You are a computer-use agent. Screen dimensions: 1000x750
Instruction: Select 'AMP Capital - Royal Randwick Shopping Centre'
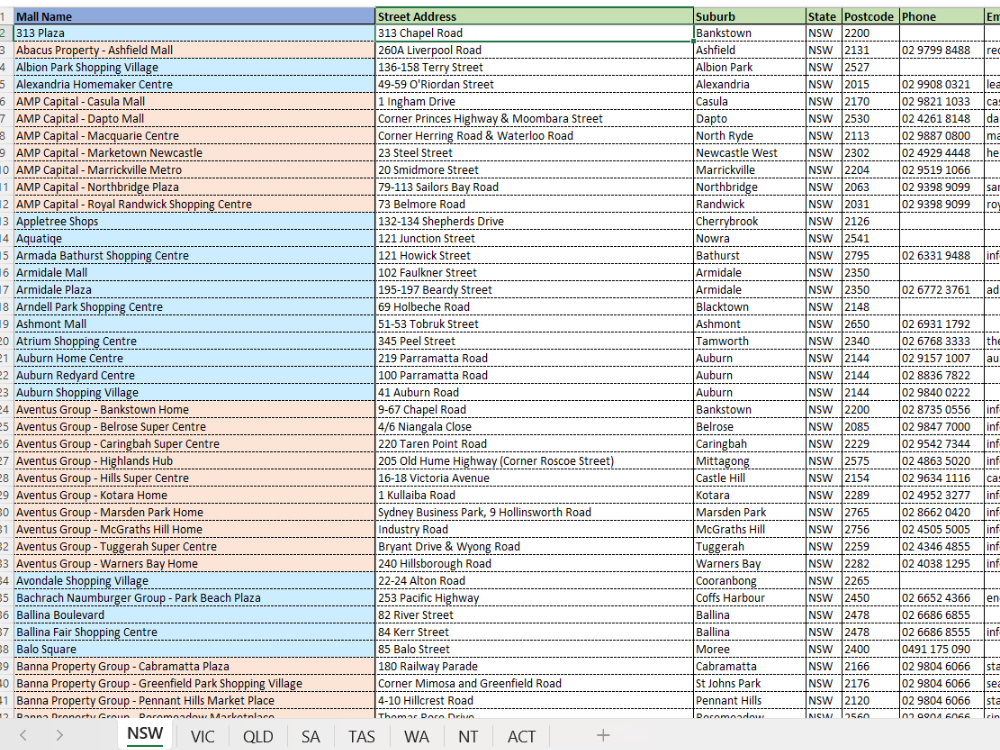[x=195, y=204]
